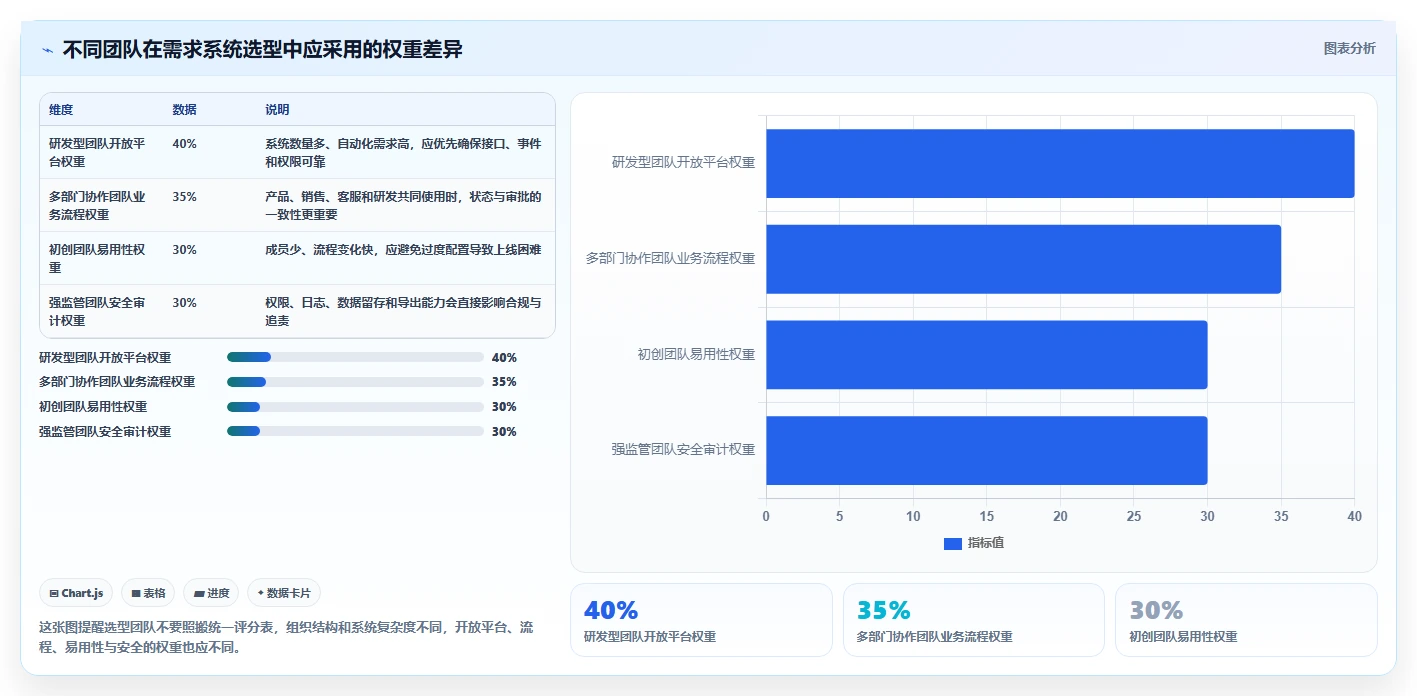
Task: Click the 40 tick on the chart axis
Action: pyautogui.click(x=1354, y=516)
